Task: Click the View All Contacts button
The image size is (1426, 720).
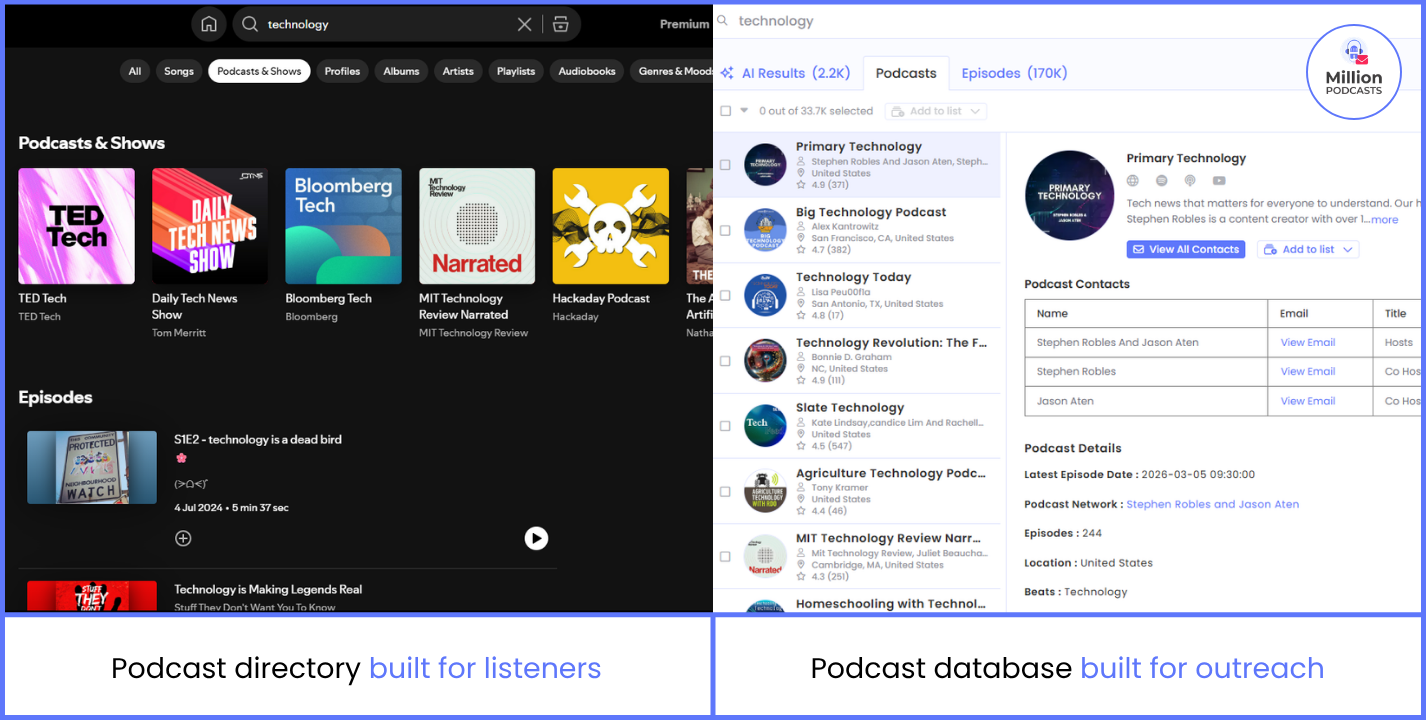Action: click(1185, 249)
